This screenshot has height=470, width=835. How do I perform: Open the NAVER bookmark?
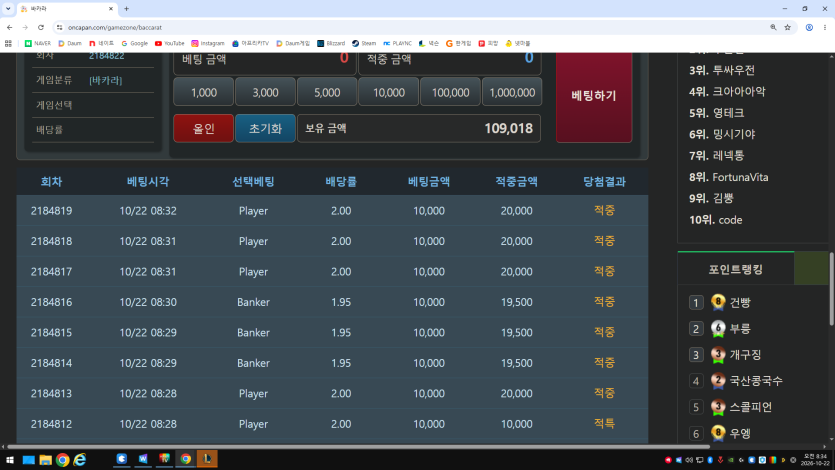(37, 43)
